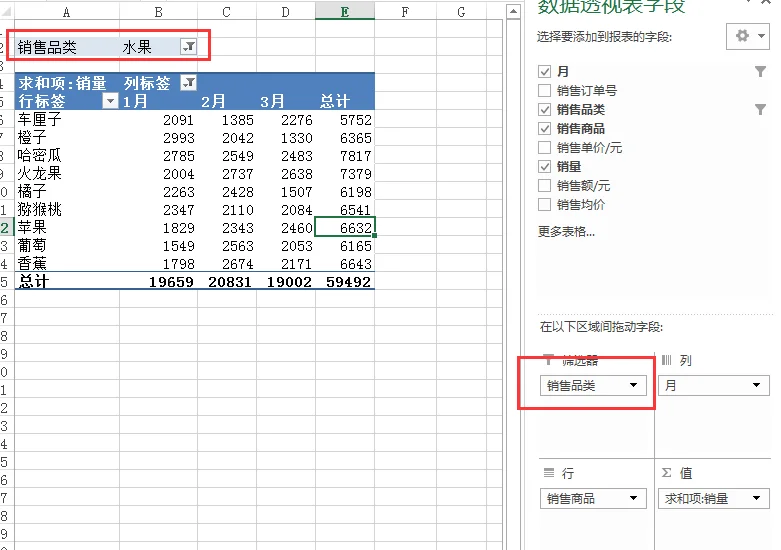The width and height of the screenshot is (781, 550).
Task: Check the 销售额/元 field checkbox
Action: click(544, 185)
